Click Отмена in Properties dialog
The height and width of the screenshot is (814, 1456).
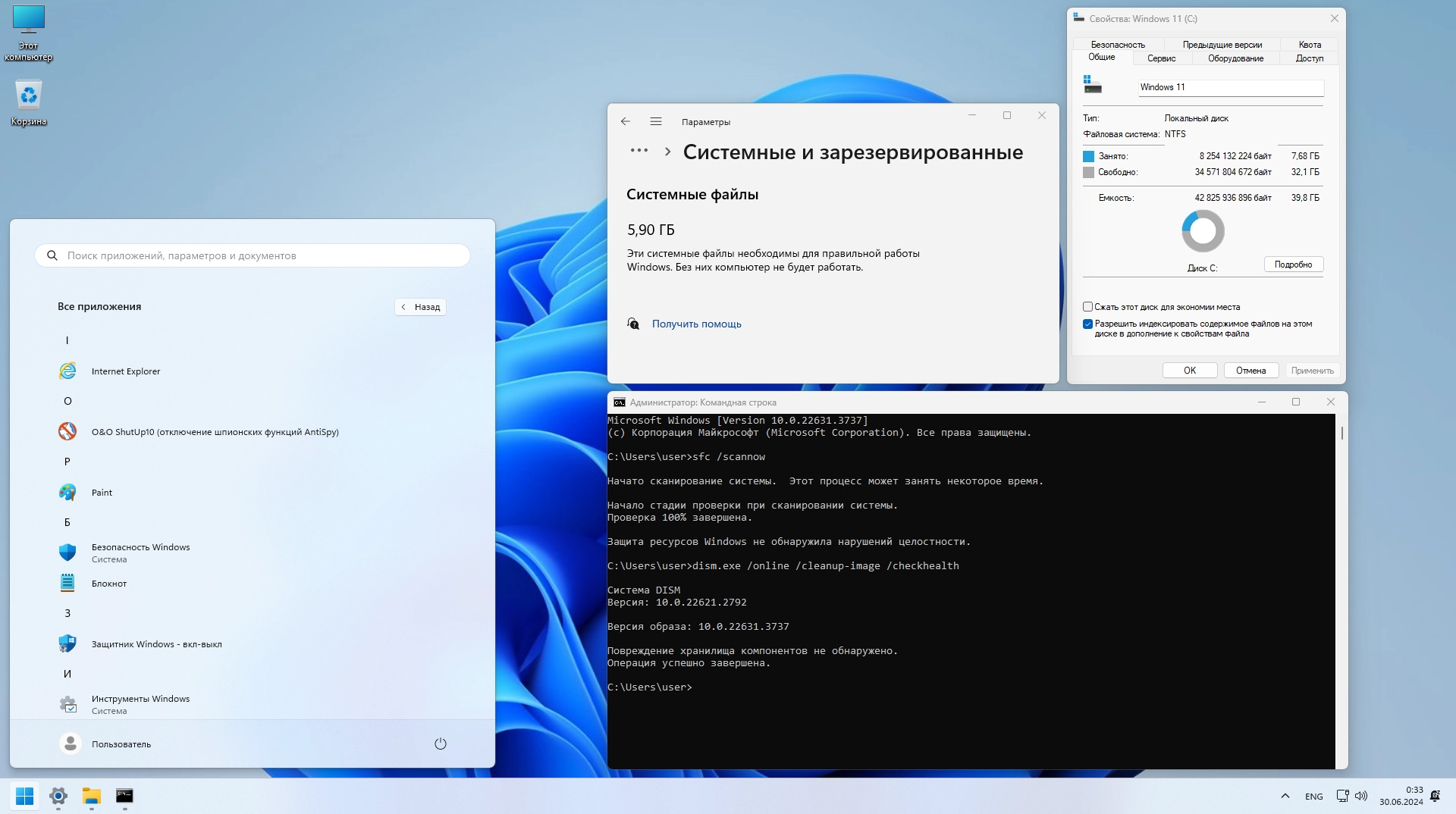[1251, 371]
